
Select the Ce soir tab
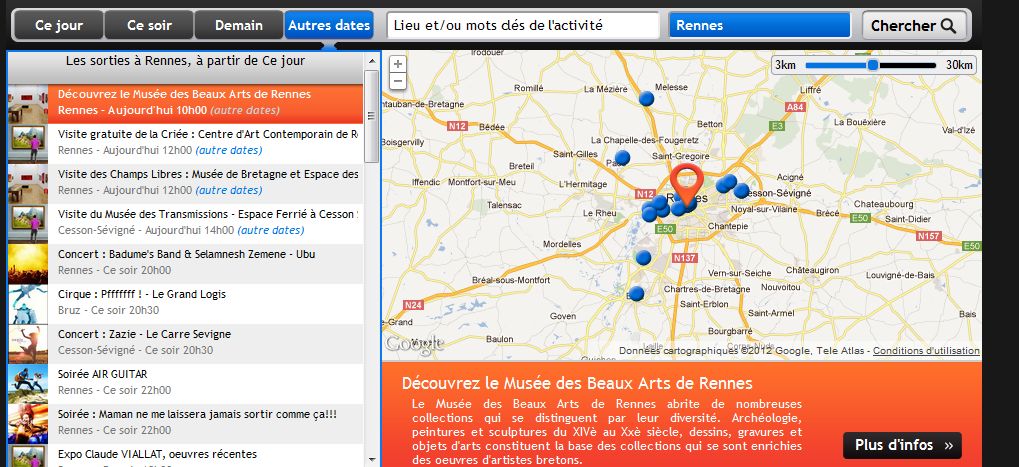(149, 25)
